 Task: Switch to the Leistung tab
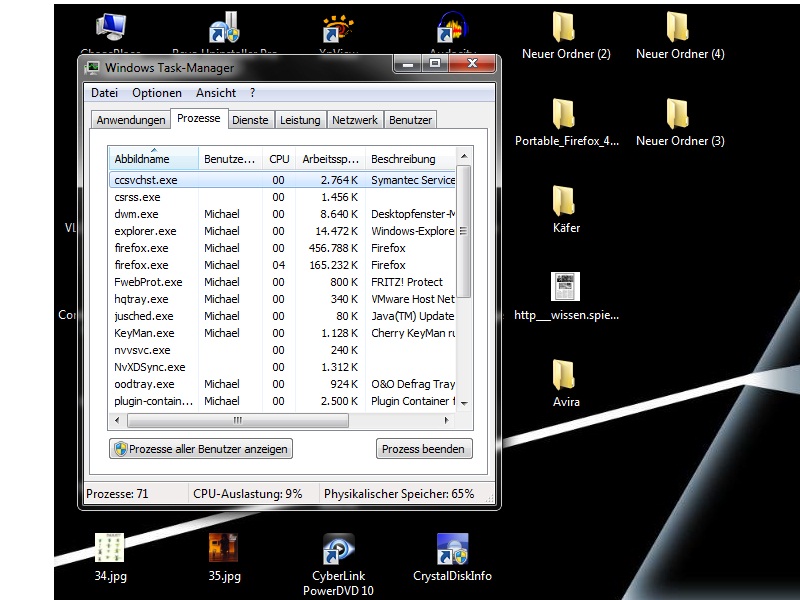pyautogui.click(x=300, y=120)
